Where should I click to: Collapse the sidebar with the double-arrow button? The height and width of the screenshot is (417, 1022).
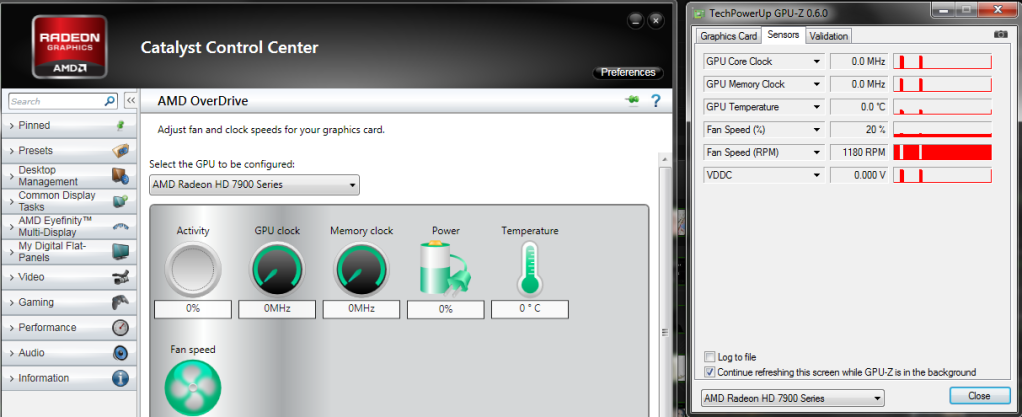(130, 101)
